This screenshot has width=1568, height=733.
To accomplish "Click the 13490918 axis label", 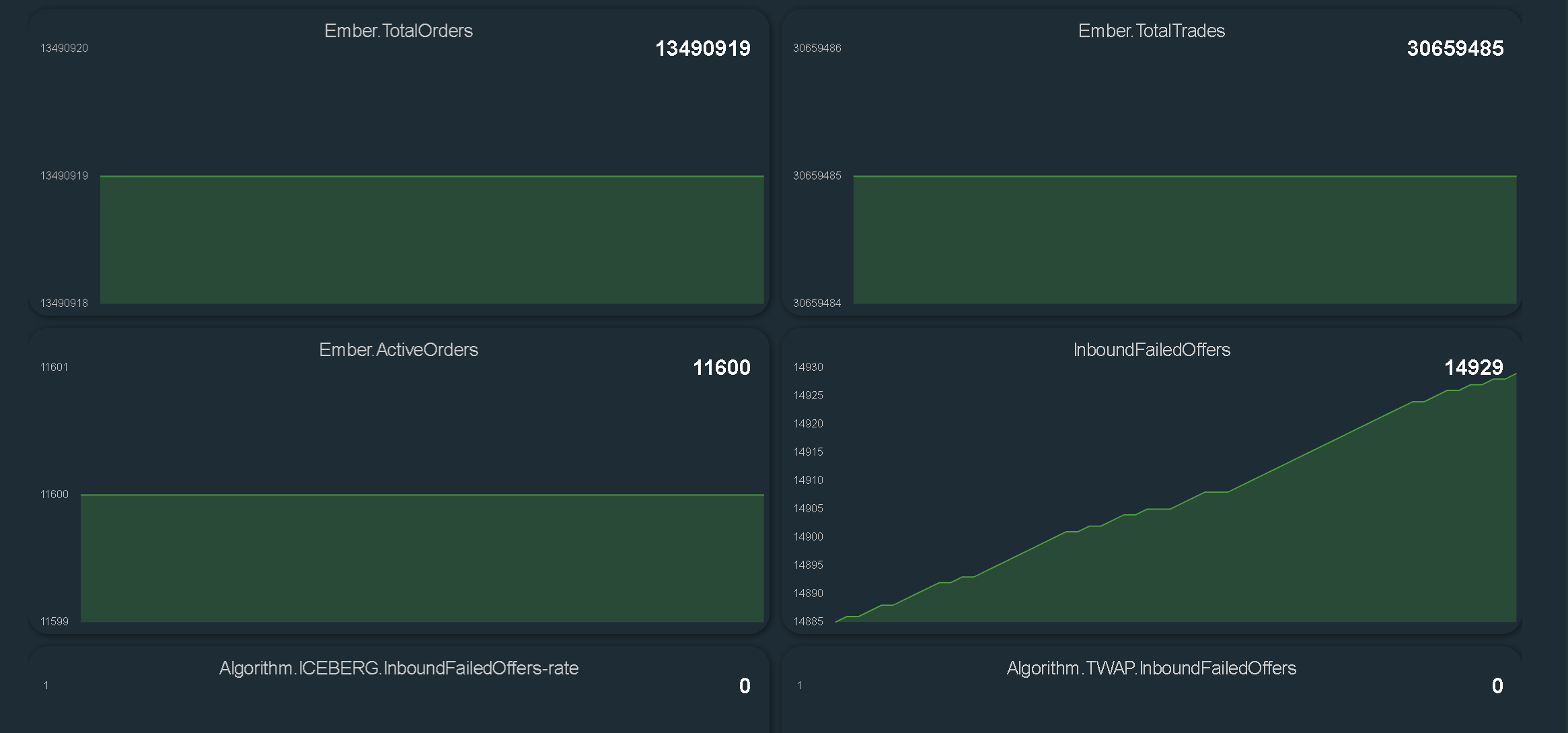I will 64,304.
